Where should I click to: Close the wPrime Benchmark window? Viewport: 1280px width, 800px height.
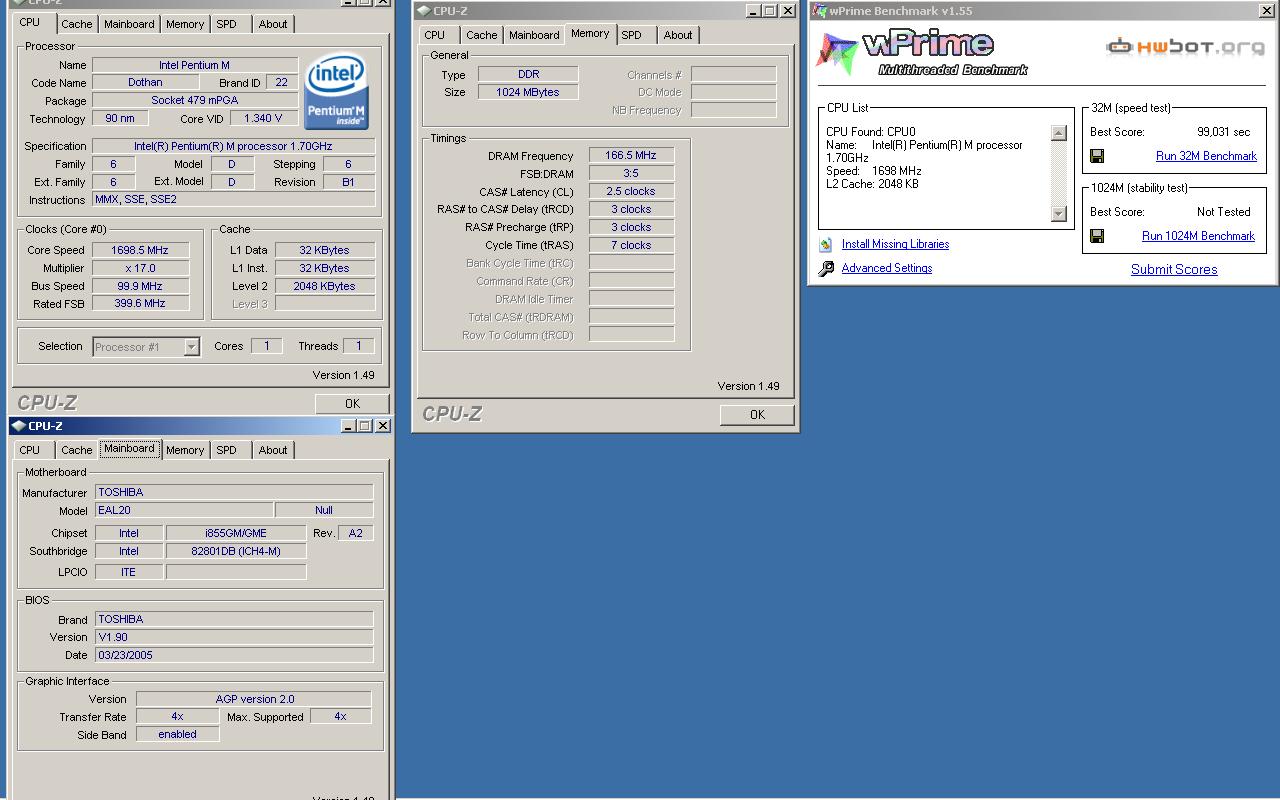(1266, 11)
